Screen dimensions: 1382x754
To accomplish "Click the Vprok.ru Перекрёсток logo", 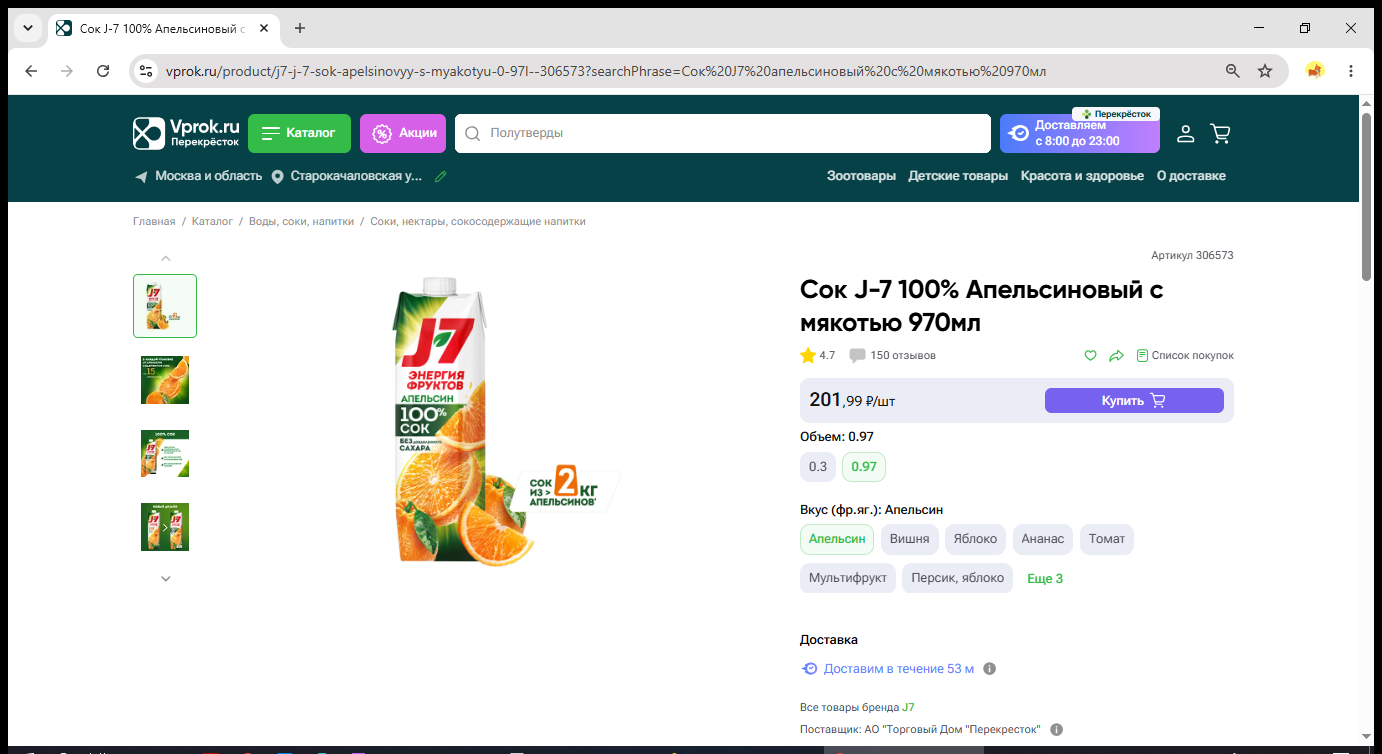I will pos(187,133).
